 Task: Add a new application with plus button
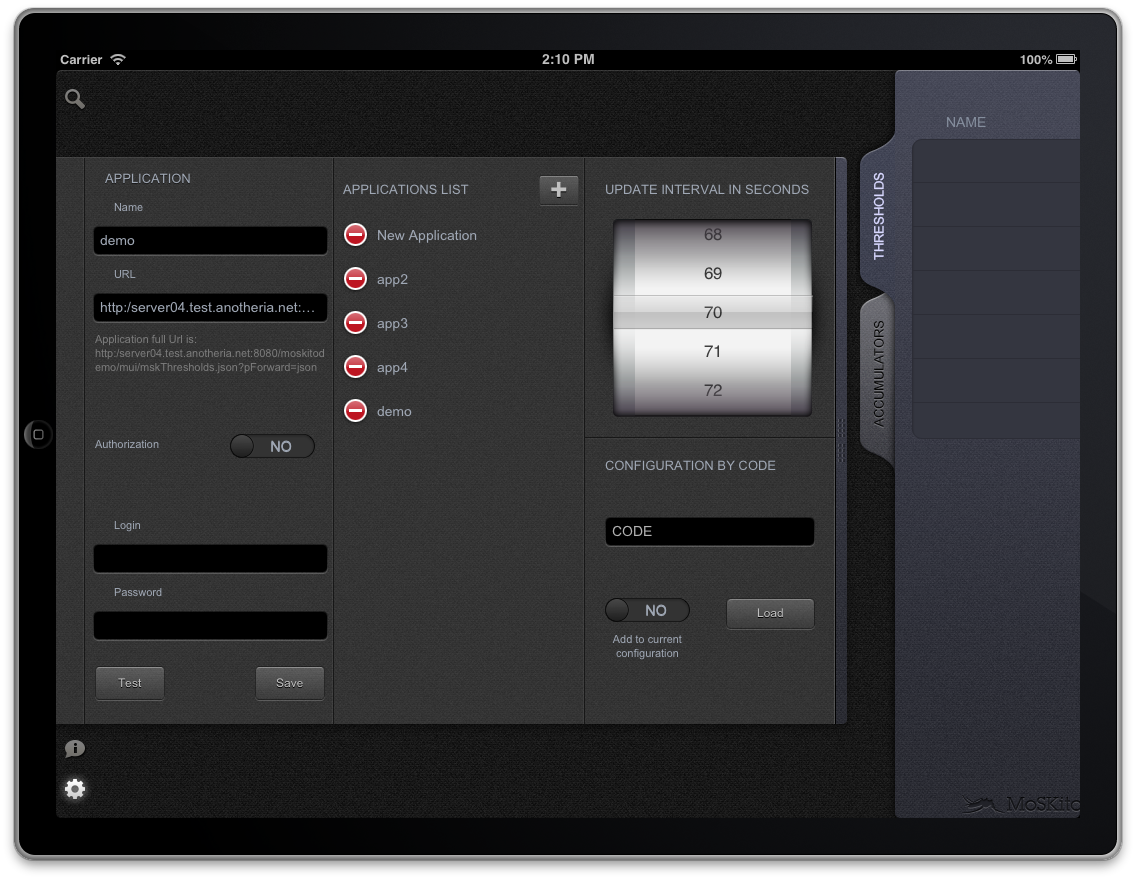click(x=559, y=190)
